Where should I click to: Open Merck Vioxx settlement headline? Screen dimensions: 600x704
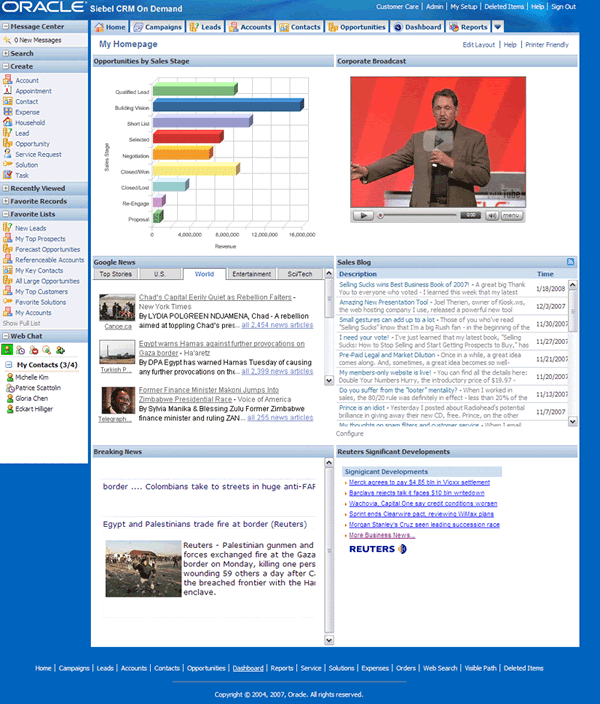[x=419, y=482]
